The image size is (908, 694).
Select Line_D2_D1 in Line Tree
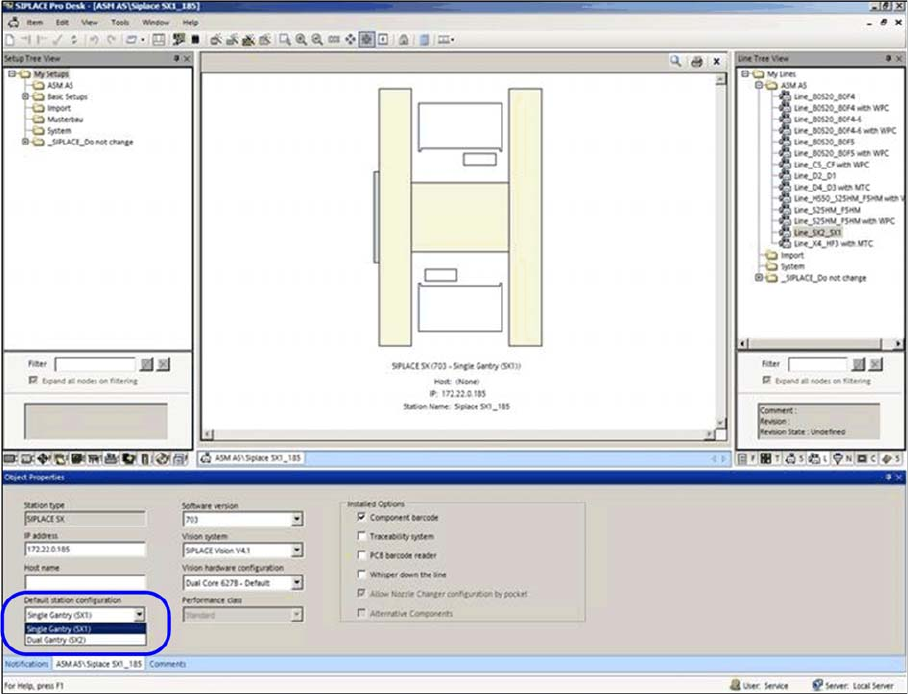coord(815,176)
